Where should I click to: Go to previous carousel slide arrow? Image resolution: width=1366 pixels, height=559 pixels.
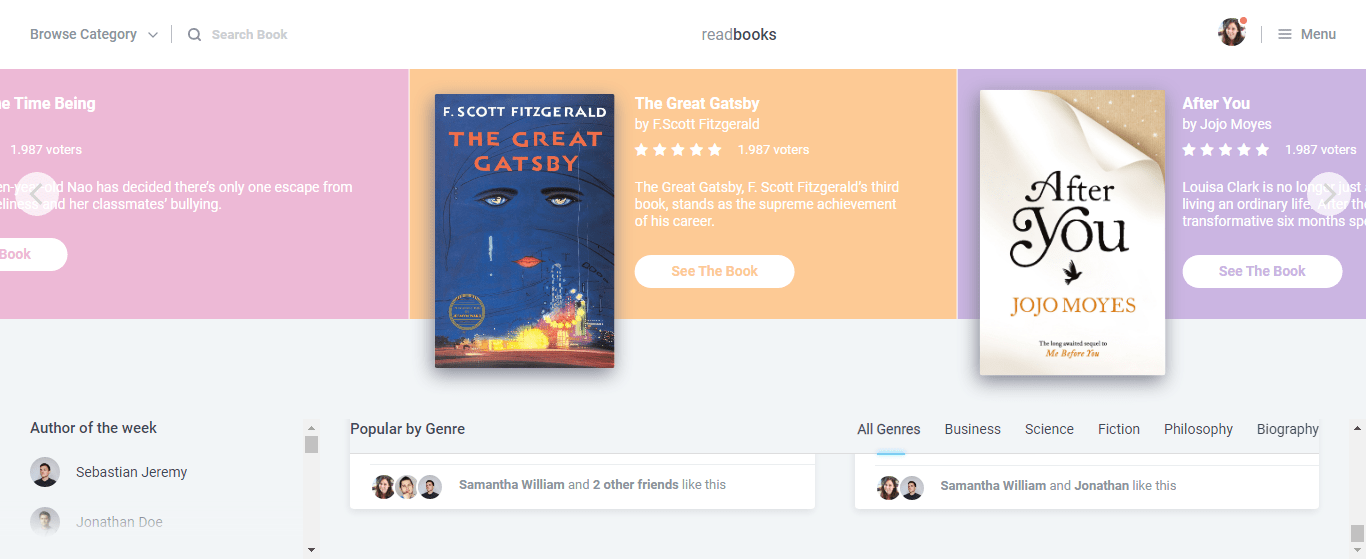37,194
